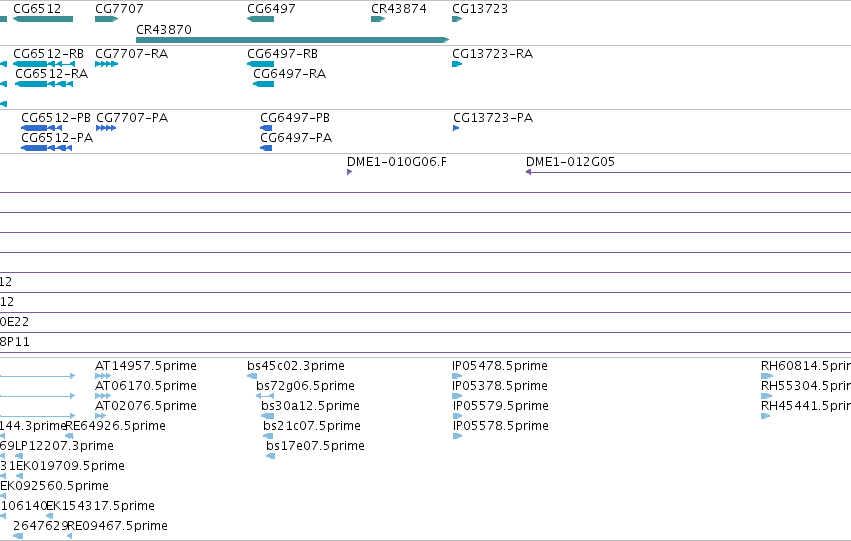This screenshot has height=541, width=851.
Task: Click the RH60814.5prime EST arrow
Action: click(x=767, y=375)
